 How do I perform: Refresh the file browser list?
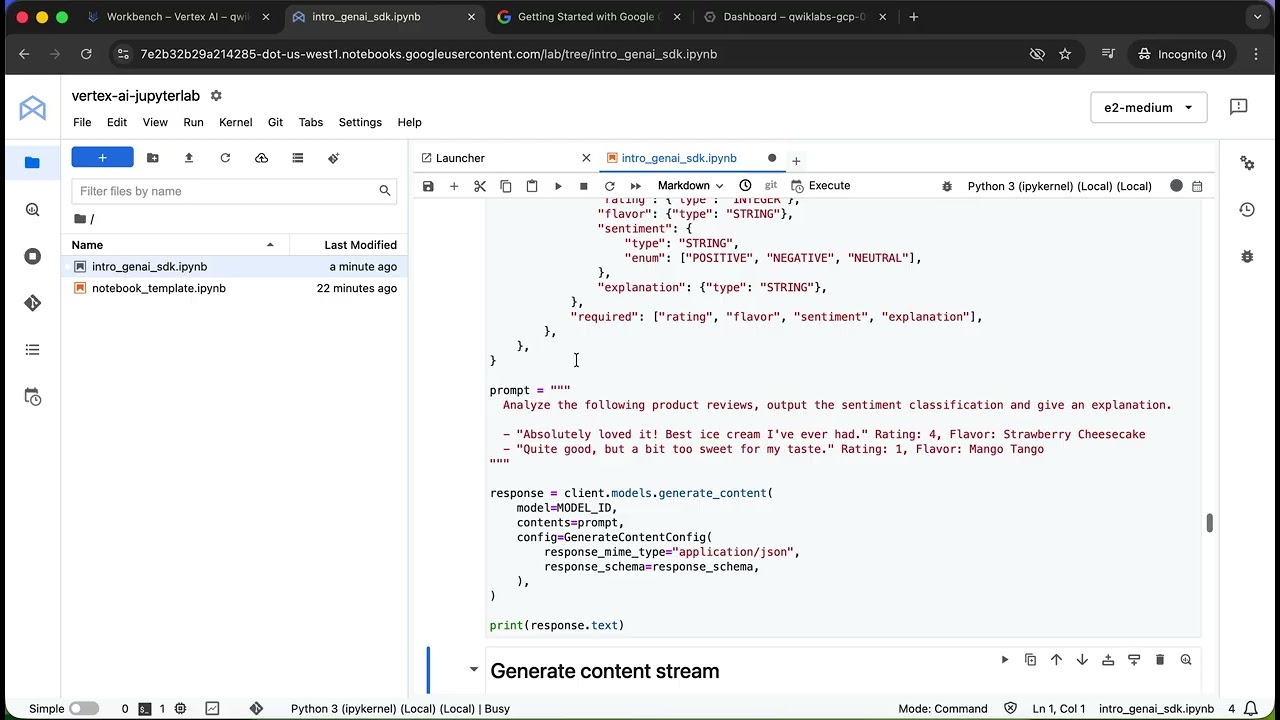click(225, 158)
